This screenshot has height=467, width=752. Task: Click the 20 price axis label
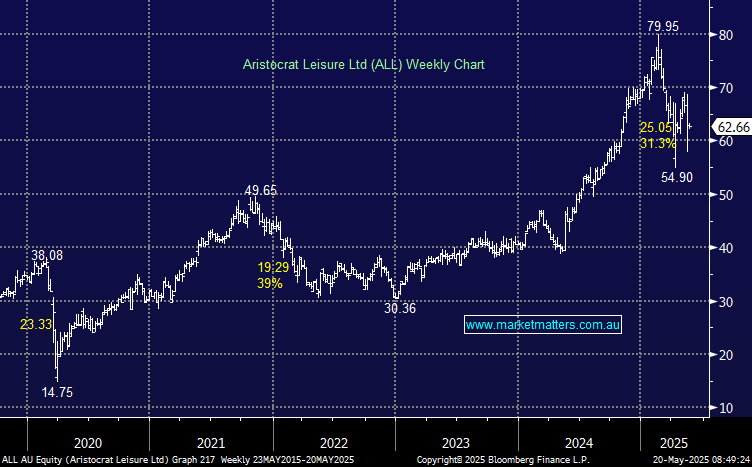(x=726, y=355)
